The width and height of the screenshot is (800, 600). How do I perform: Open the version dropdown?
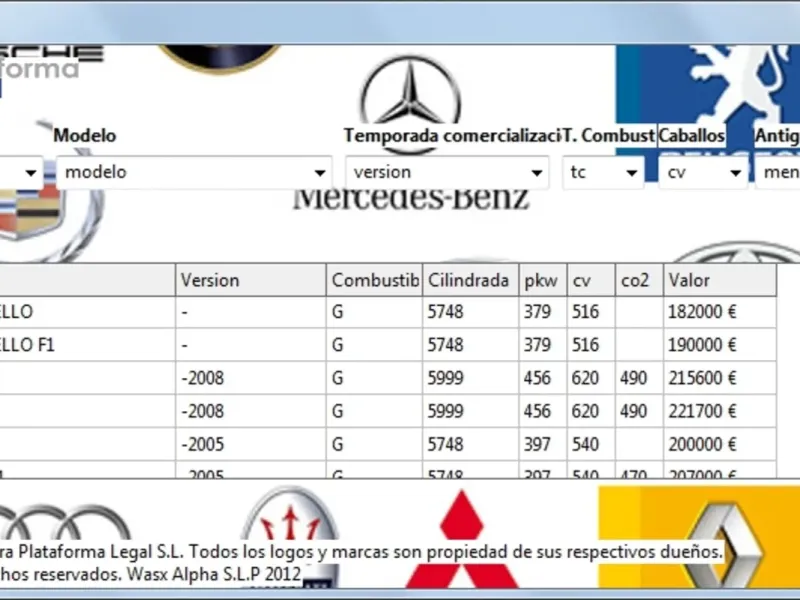click(x=447, y=172)
